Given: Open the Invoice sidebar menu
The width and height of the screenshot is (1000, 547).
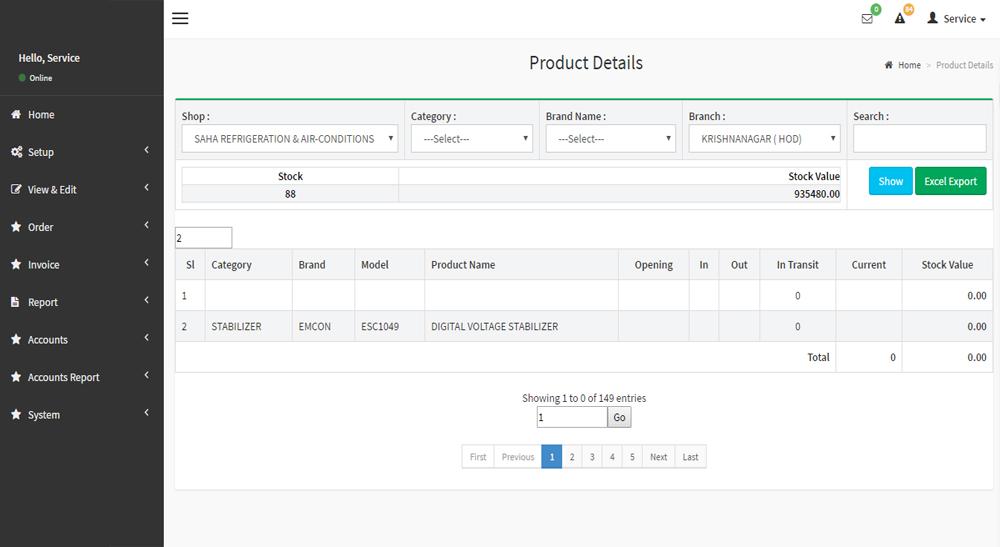Looking at the screenshot, I should (x=82, y=265).
